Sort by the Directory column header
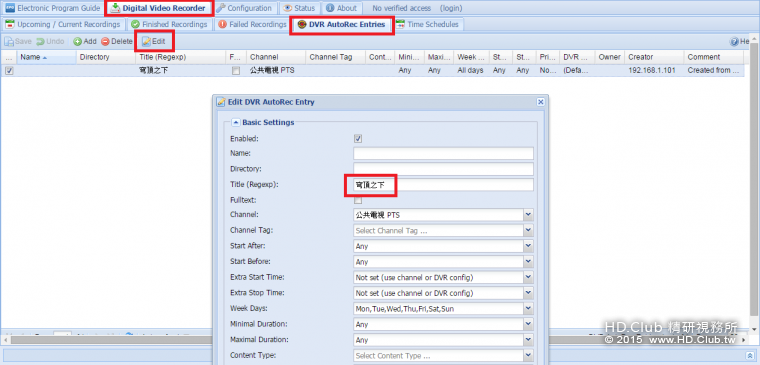This screenshot has width=760, height=365. (x=106, y=57)
